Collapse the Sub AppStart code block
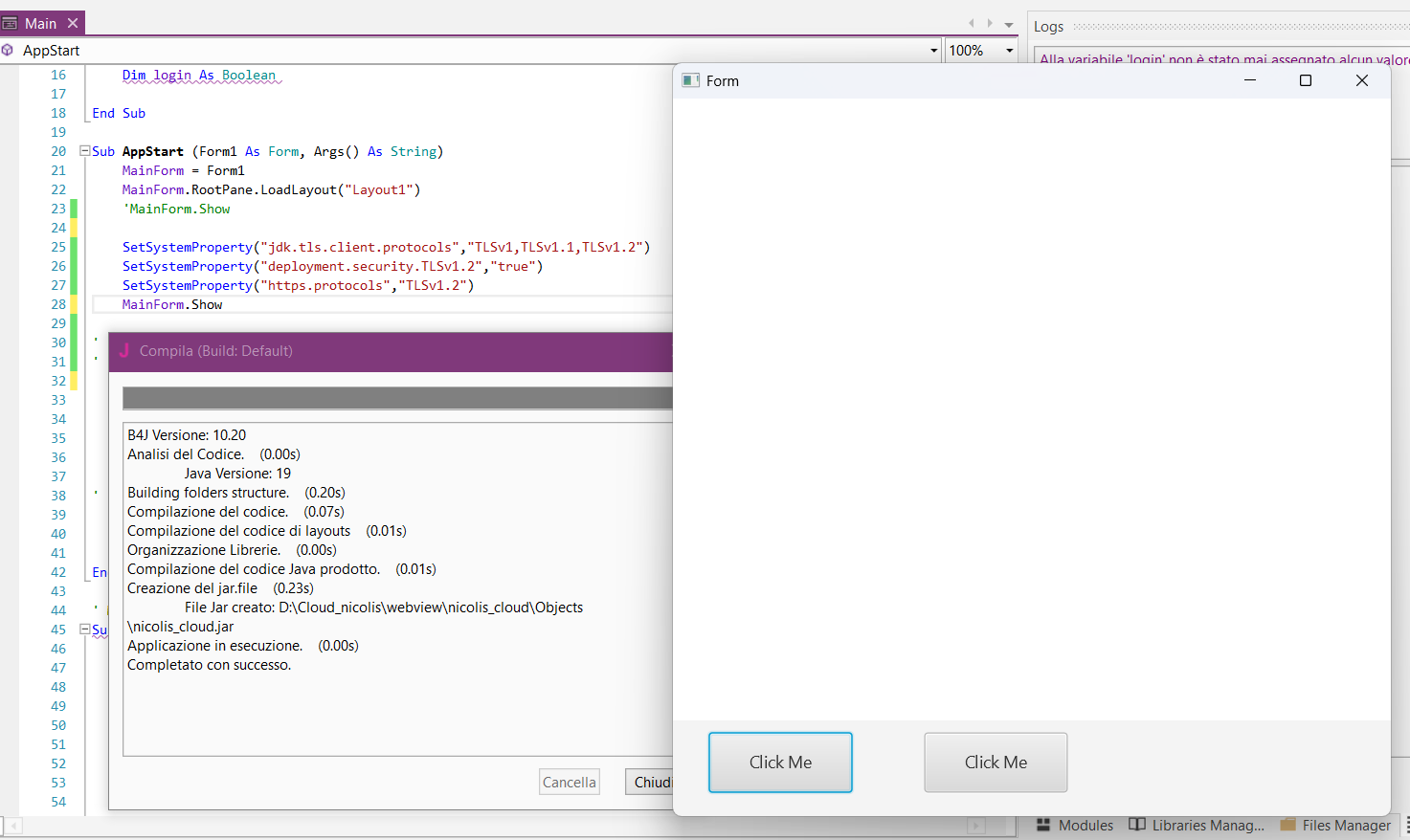Viewport: 1410px width, 840px height. (x=84, y=151)
